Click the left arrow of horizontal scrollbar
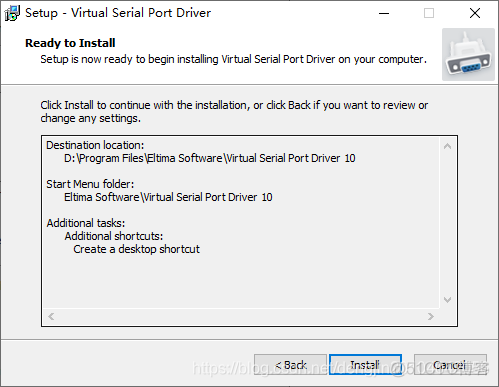Screen dimensions: 499x387 [51, 316]
